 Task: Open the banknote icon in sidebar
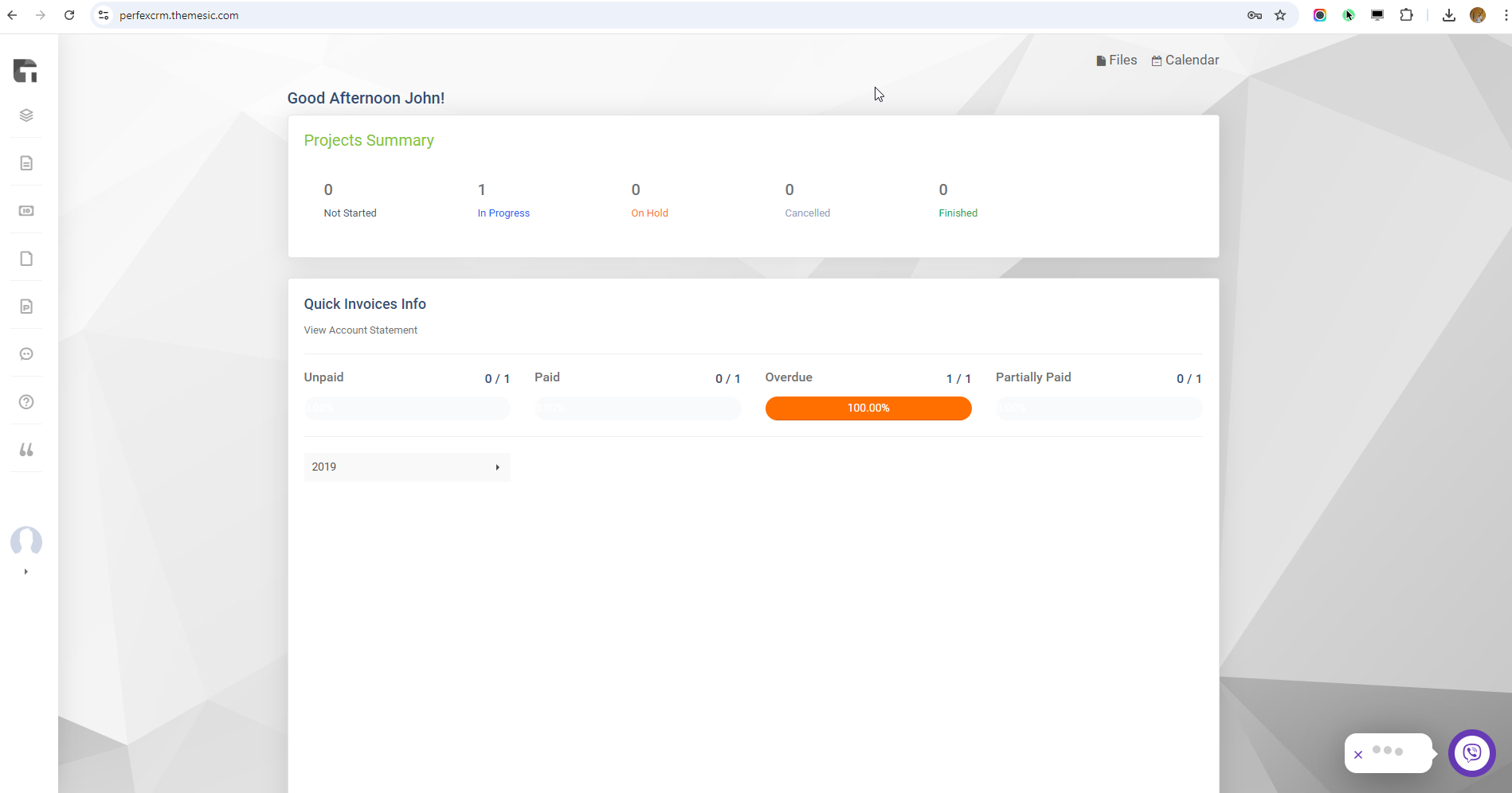coord(26,211)
